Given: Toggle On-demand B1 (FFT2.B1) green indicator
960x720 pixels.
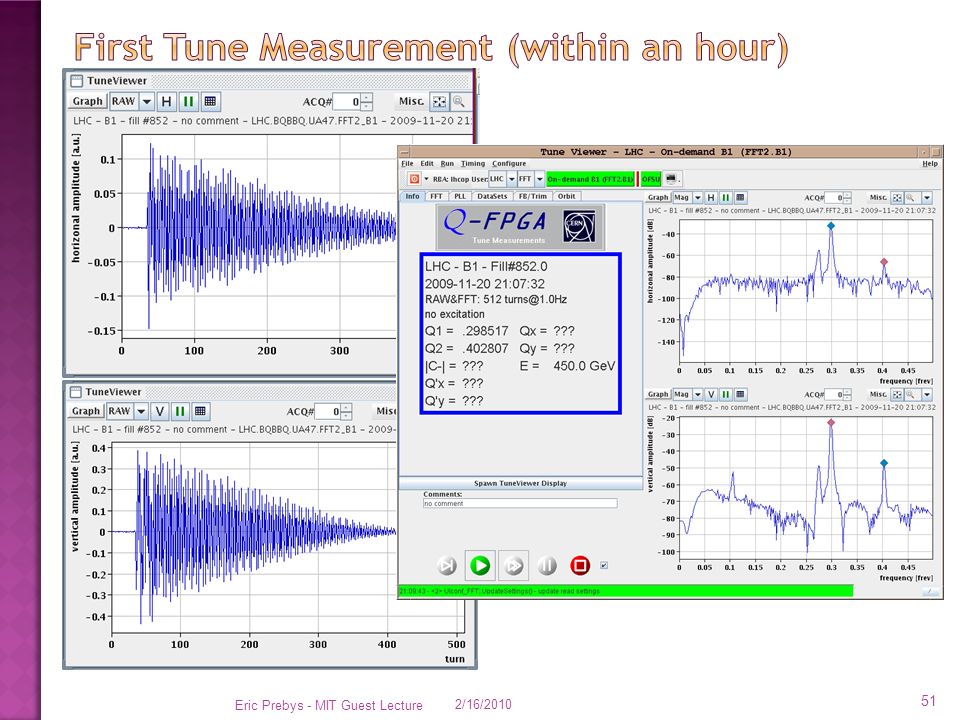Looking at the screenshot, I should (x=590, y=179).
